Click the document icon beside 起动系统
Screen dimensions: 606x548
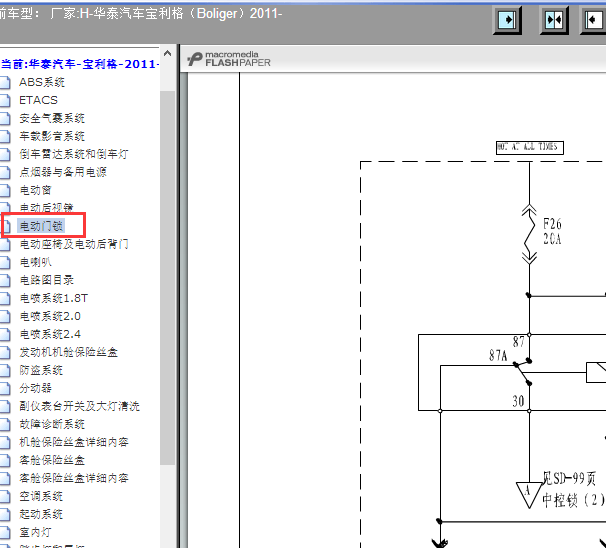click(x=5, y=514)
